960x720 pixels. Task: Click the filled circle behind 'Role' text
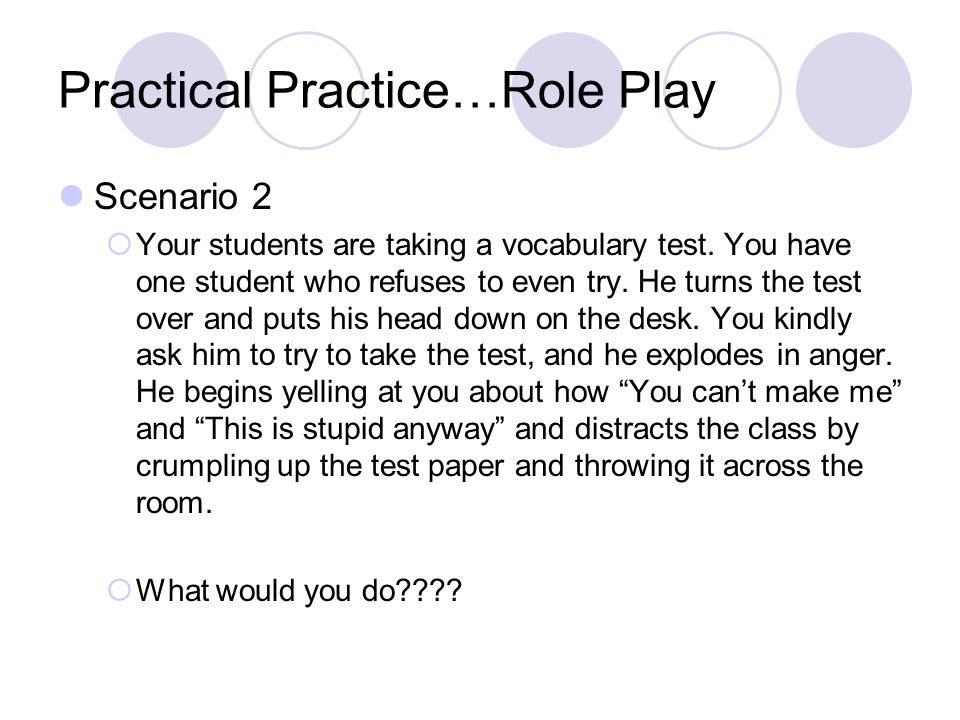568,90
